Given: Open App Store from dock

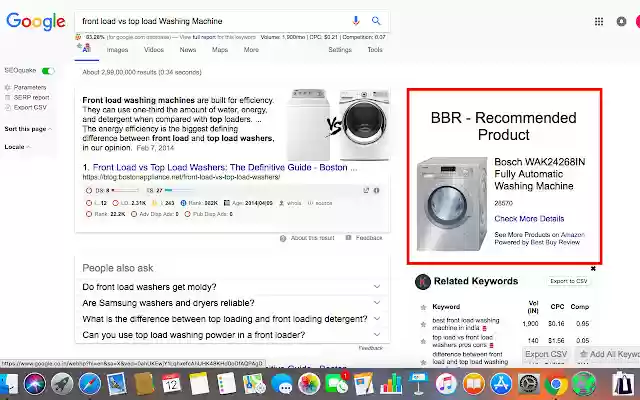Looking at the screenshot, I should tap(501, 383).
